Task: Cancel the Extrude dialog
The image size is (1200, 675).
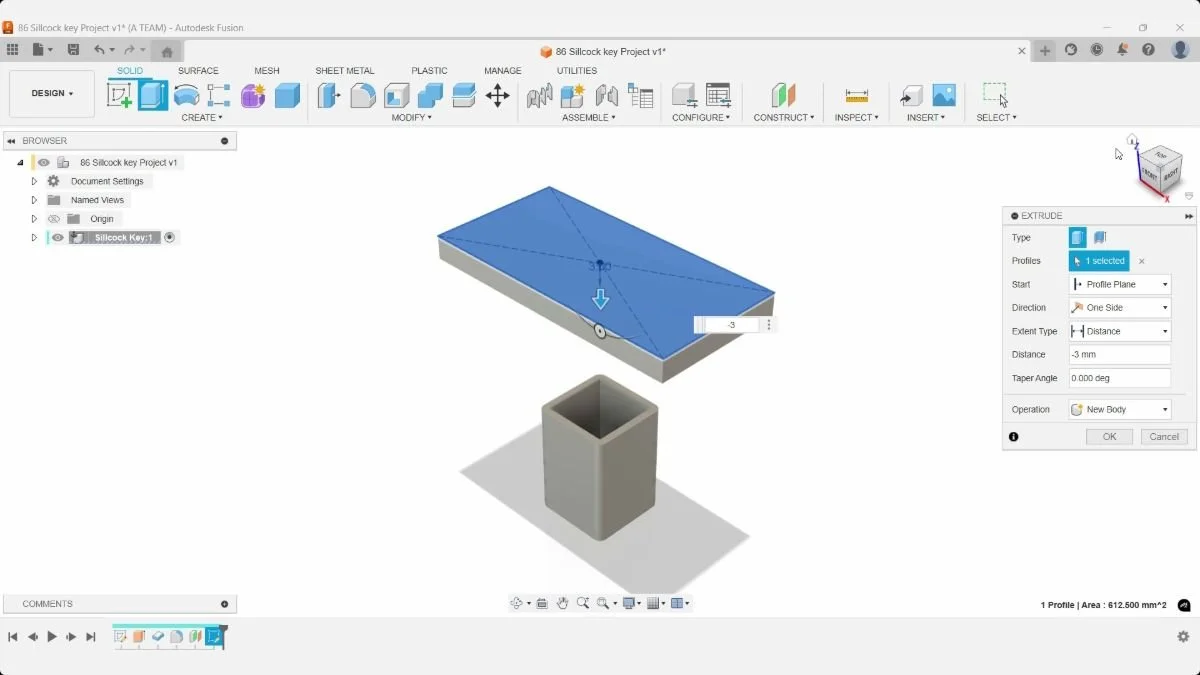Action: pos(1164,437)
